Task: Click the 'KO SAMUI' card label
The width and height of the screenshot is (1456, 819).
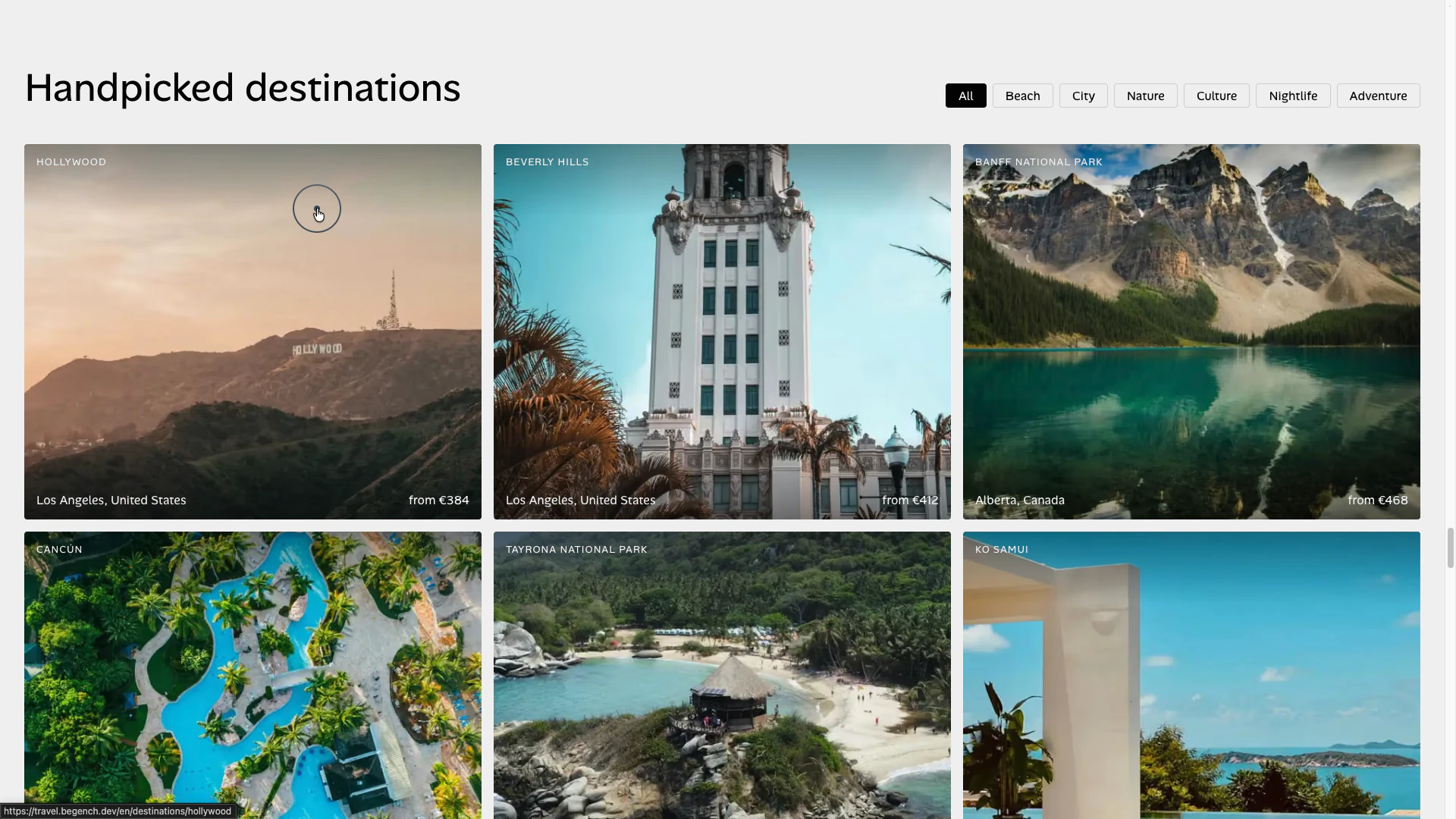Action: (1001, 550)
